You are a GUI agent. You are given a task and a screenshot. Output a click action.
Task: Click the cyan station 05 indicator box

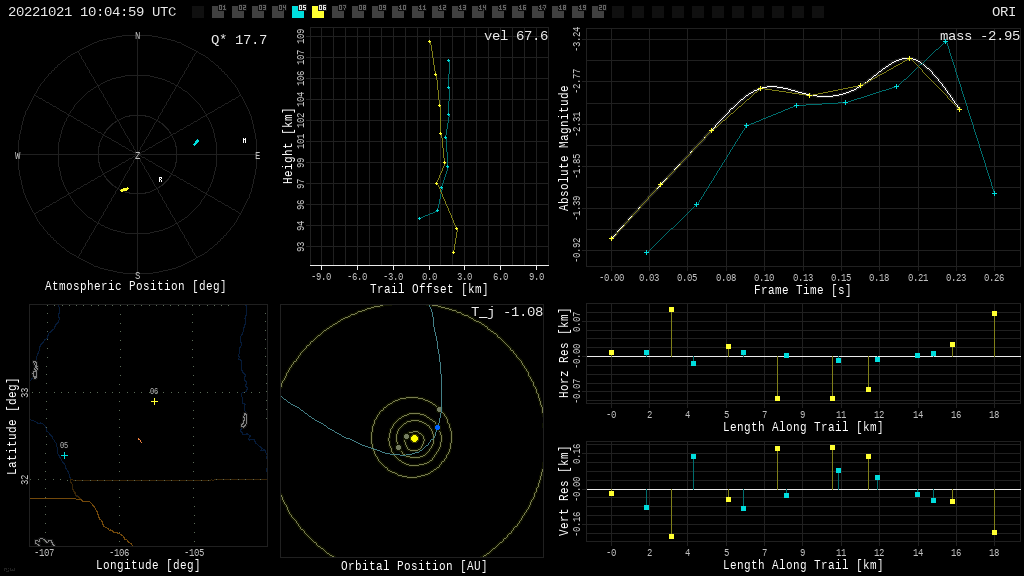[x=298, y=12]
